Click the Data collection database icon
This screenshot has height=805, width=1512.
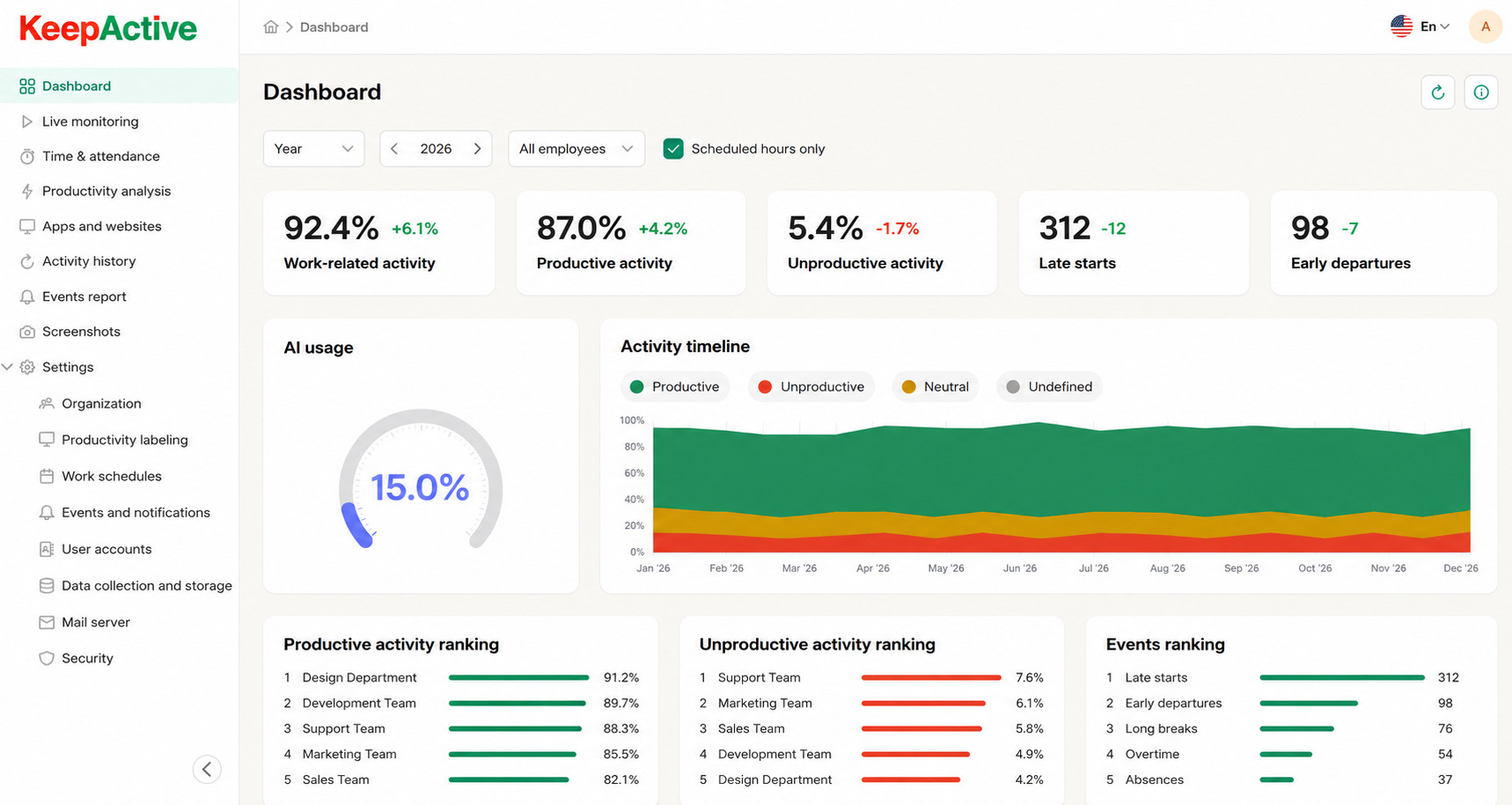tap(47, 586)
